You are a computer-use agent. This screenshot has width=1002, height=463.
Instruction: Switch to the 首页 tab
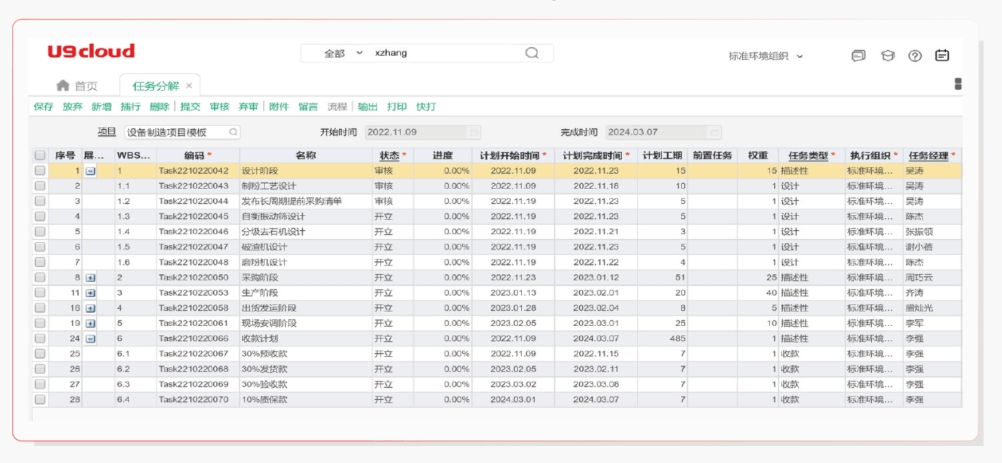[x=77, y=86]
